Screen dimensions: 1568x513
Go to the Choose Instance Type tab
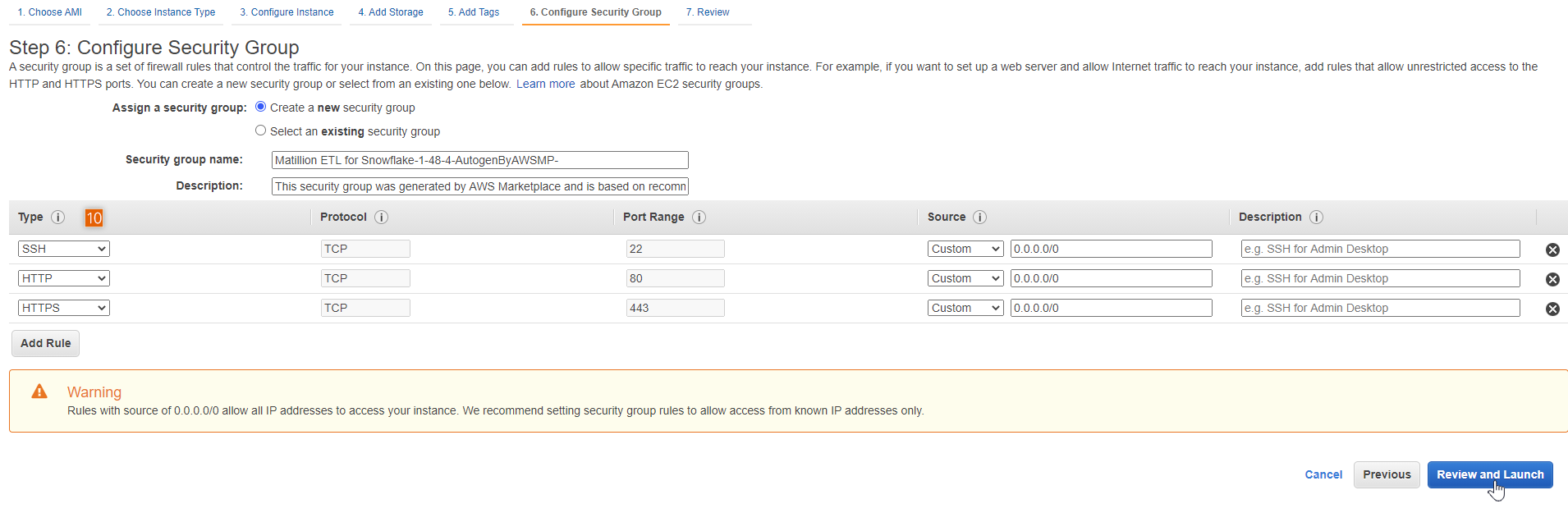click(161, 12)
